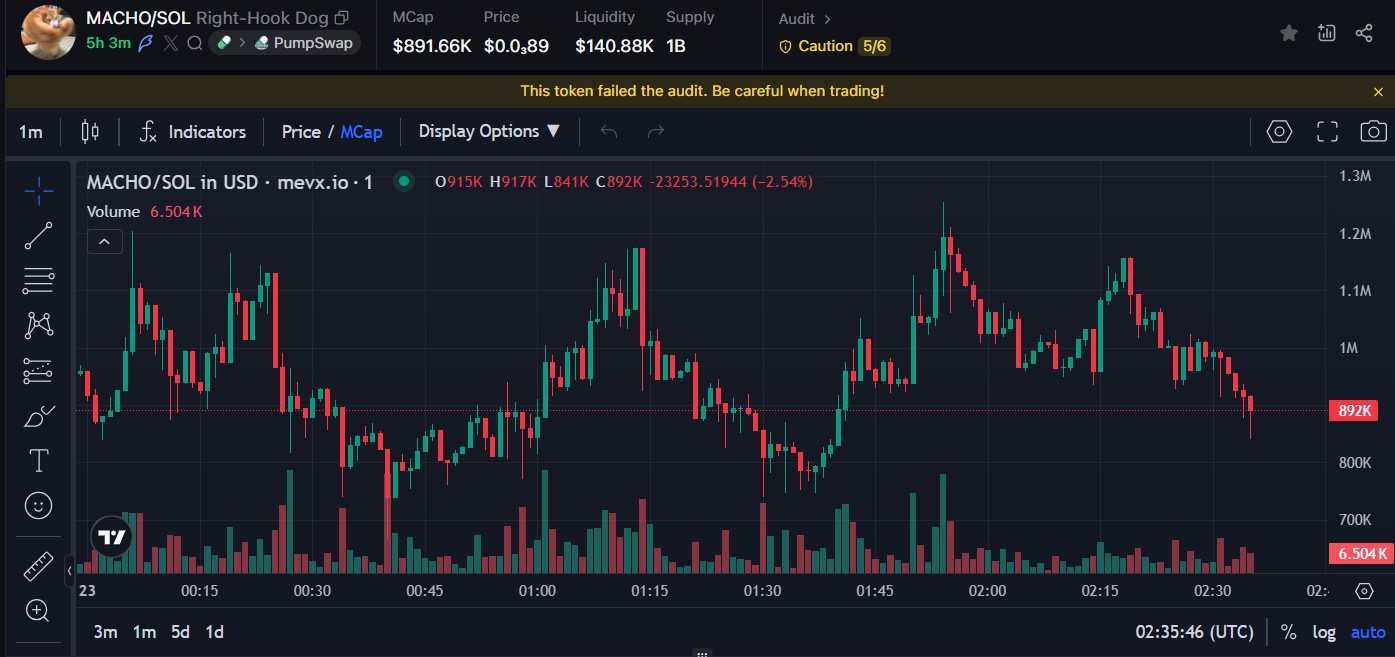This screenshot has width=1395, height=657.
Task: Select the 1d time range
Action: (x=214, y=632)
